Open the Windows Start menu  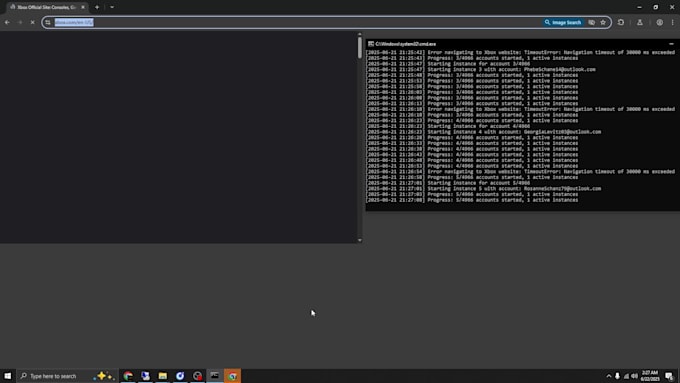(x=8, y=376)
